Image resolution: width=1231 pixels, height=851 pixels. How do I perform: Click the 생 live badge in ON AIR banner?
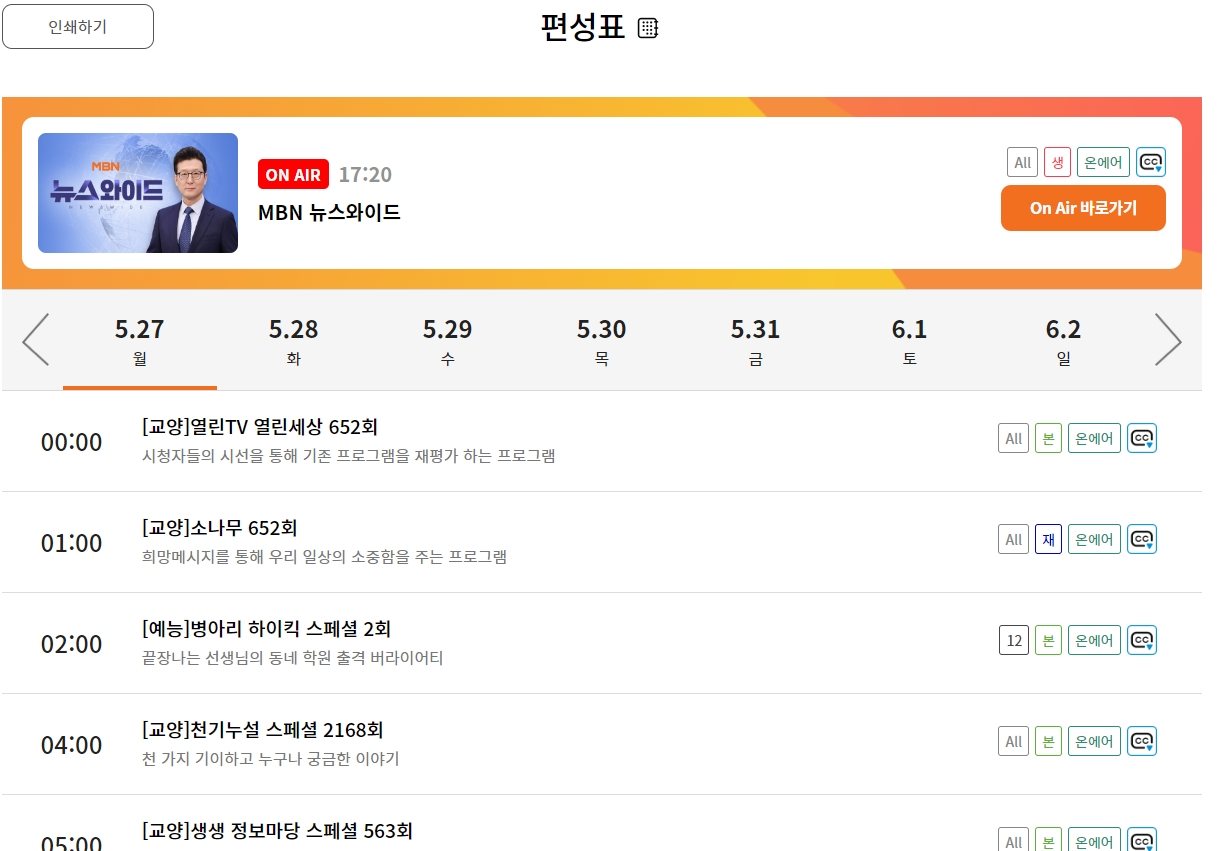click(1057, 162)
